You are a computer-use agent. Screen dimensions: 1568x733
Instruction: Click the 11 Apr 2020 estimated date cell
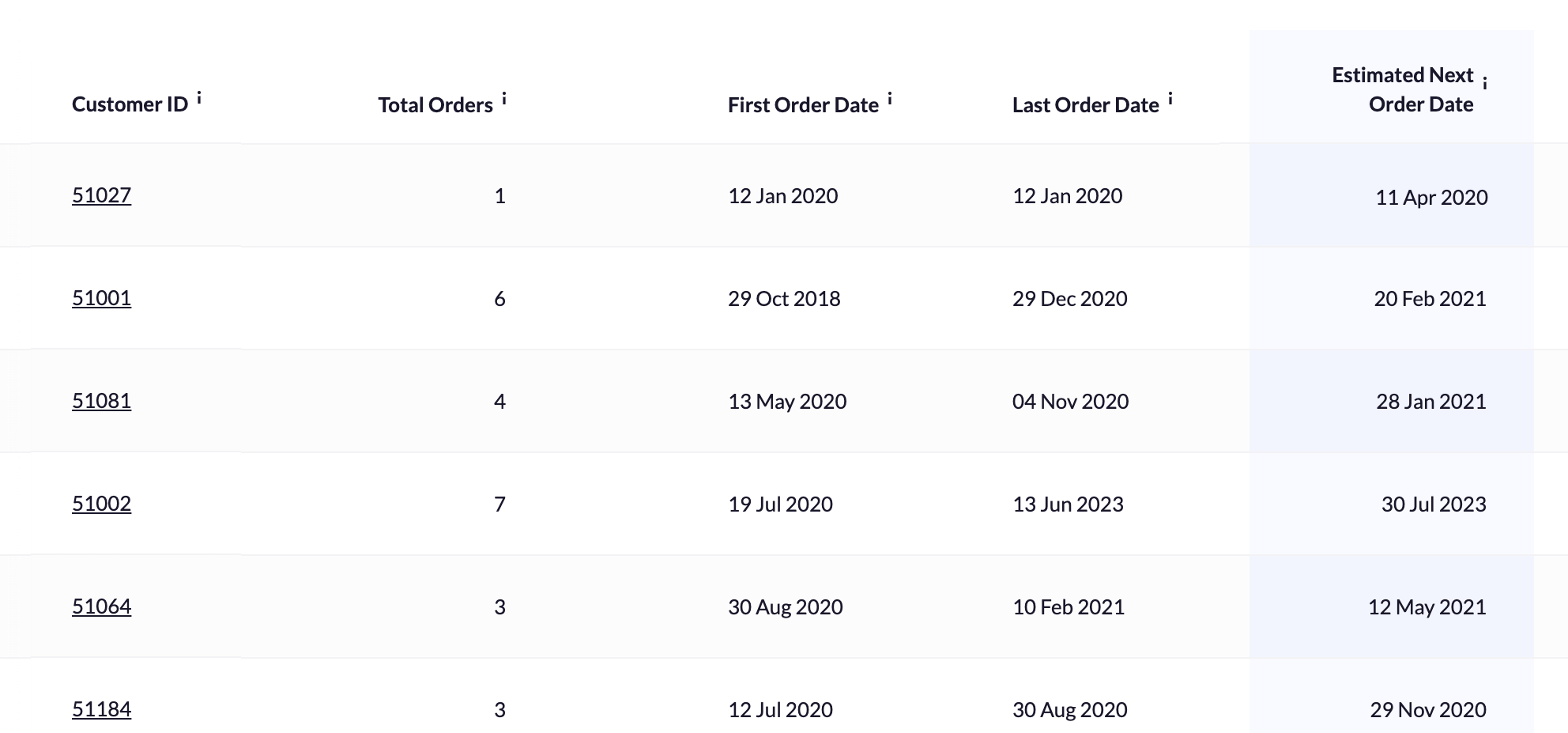tap(1430, 197)
